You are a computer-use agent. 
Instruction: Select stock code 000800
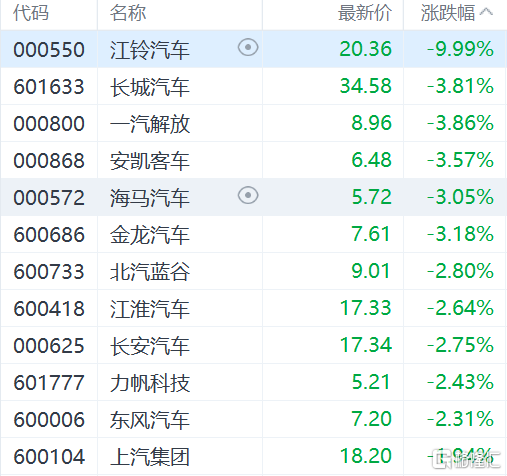[49, 124]
